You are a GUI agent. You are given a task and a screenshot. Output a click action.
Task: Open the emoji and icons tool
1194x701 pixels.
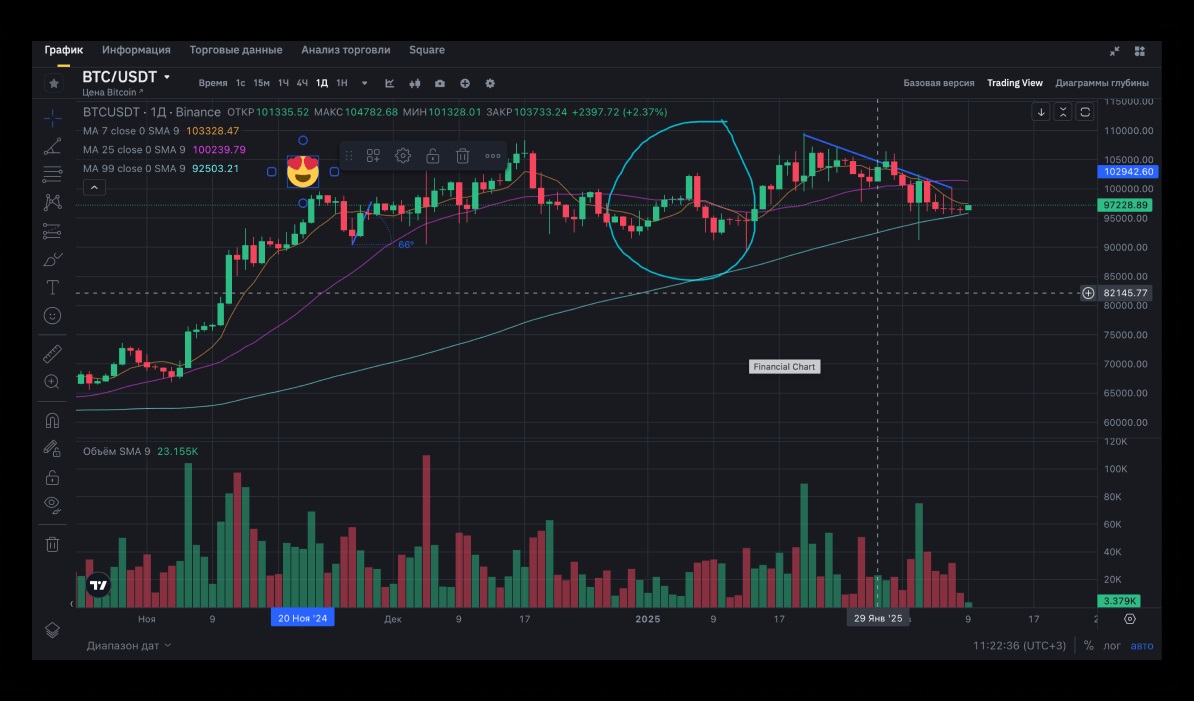click(53, 316)
